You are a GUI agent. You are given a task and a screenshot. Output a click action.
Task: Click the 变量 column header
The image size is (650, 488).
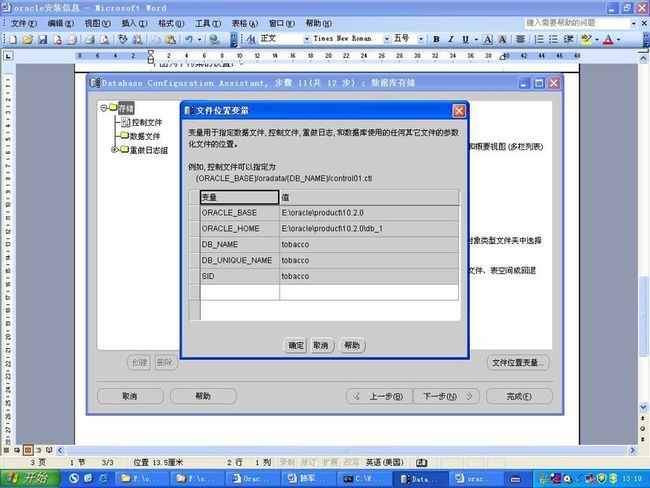(x=239, y=197)
